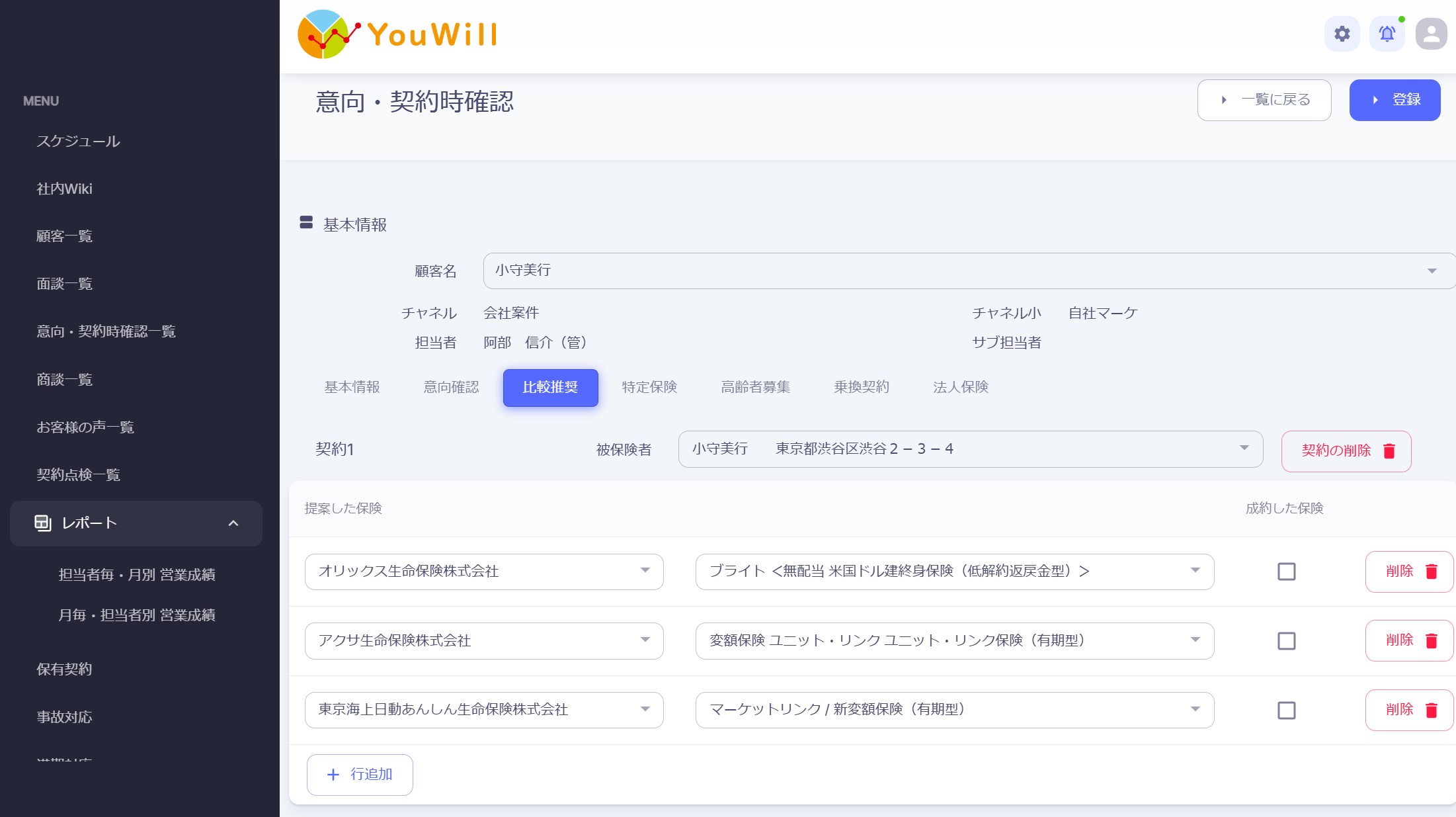The height and width of the screenshot is (817, 1456).
Task: Open settings gear icon in header
Action: coord(1342,34)
